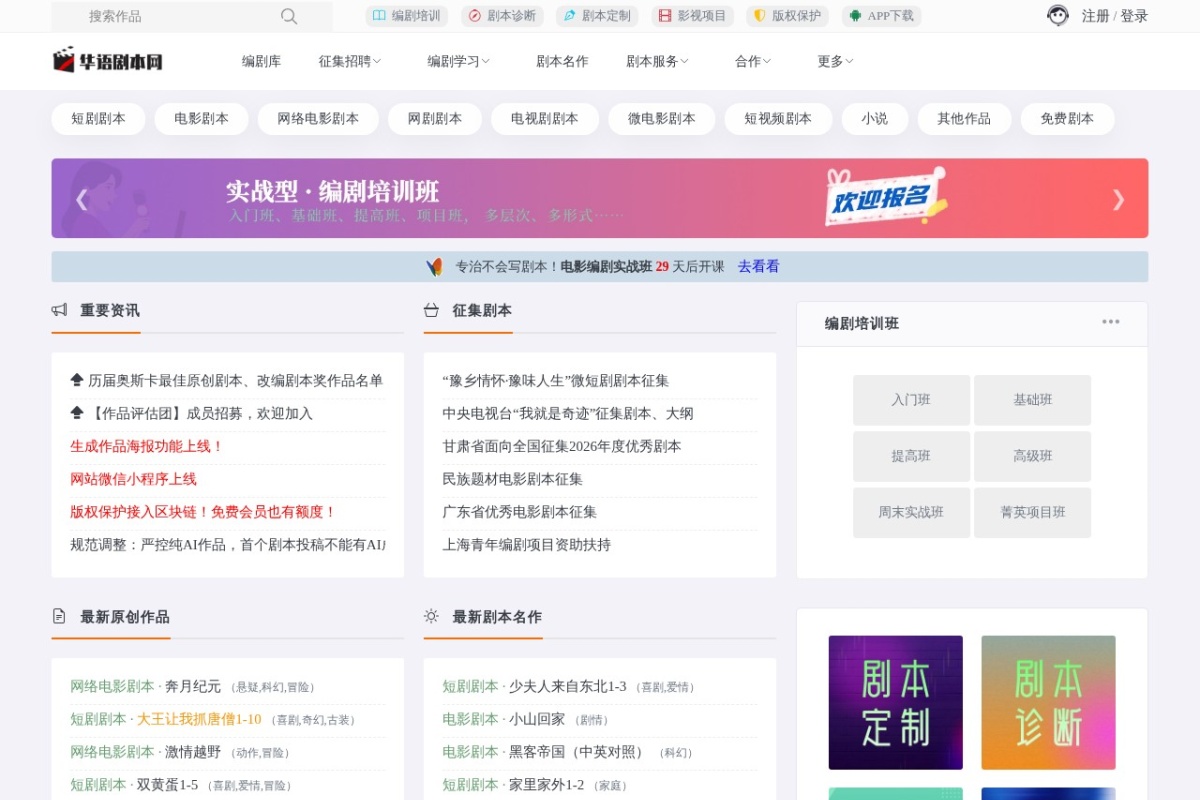Screen dimensions: 1200x800
Task: Open 版权保护接入区块链 news item
Action: [x=203, y=512]
